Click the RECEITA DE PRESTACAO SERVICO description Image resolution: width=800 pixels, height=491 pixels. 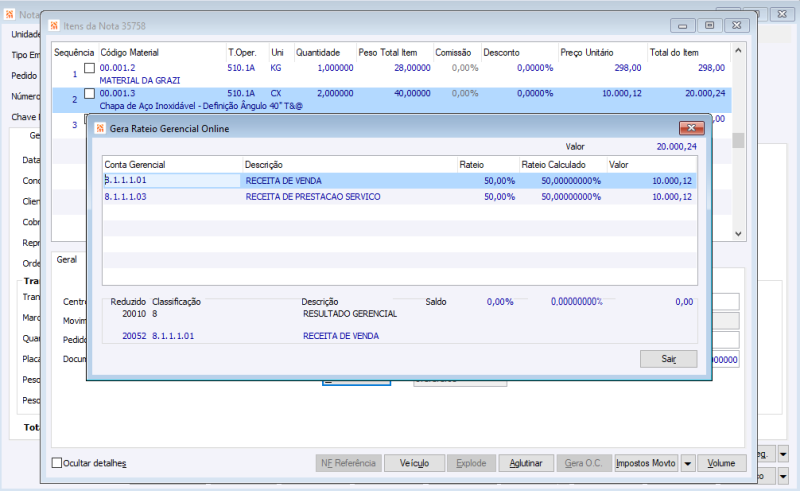pyautogui.click(x=313, y=197)
